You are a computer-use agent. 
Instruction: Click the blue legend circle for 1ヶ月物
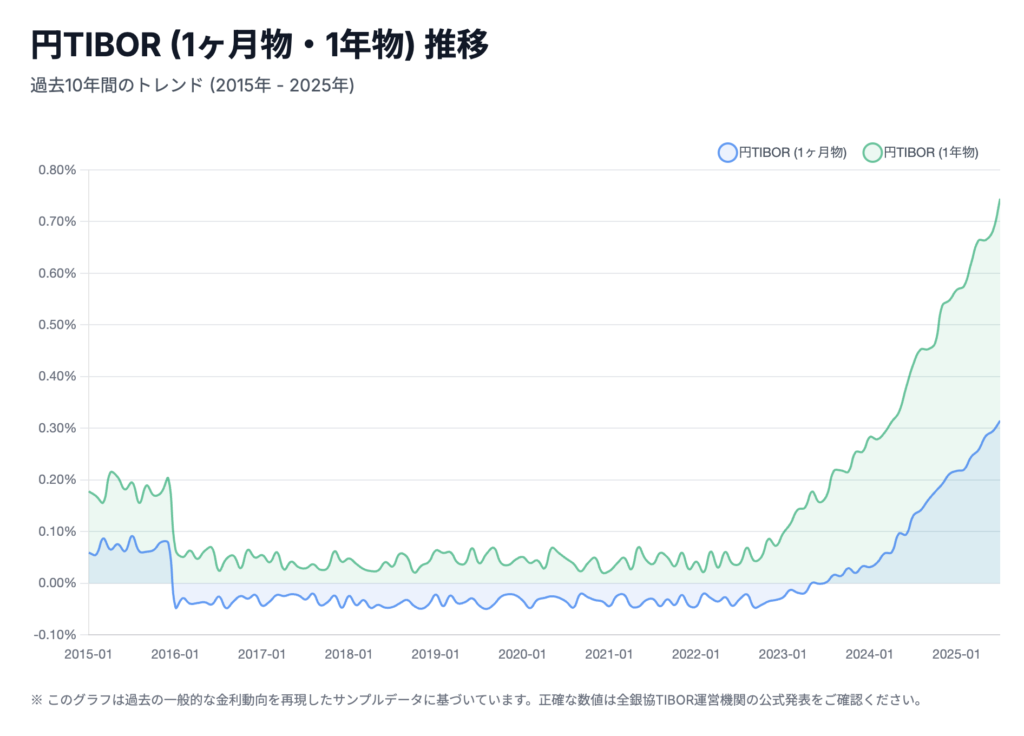(x=727, y=152)
